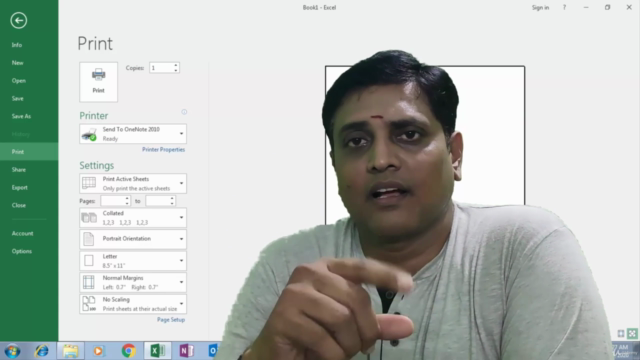Open File Explorer from taskbar
The width and height of the screenshot is (640, 360).
[x=70, y=351]
